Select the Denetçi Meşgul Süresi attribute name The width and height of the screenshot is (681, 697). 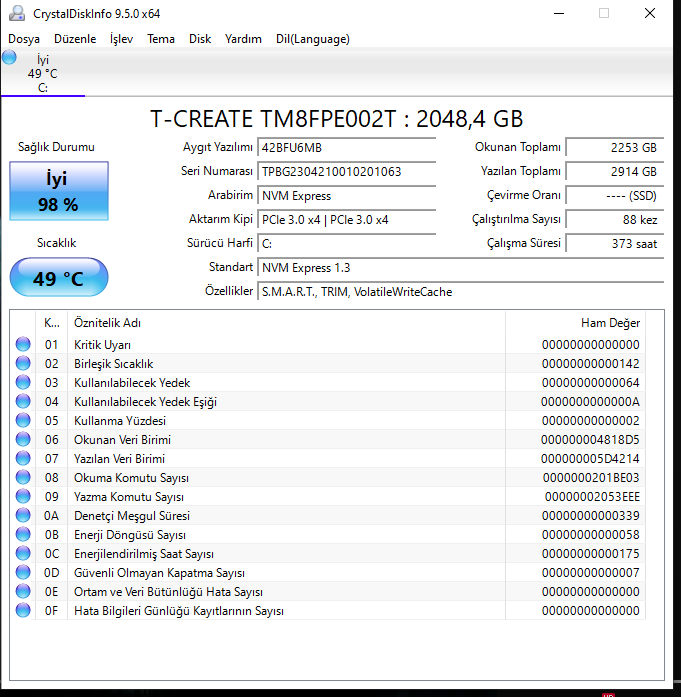tap(132, 516)
